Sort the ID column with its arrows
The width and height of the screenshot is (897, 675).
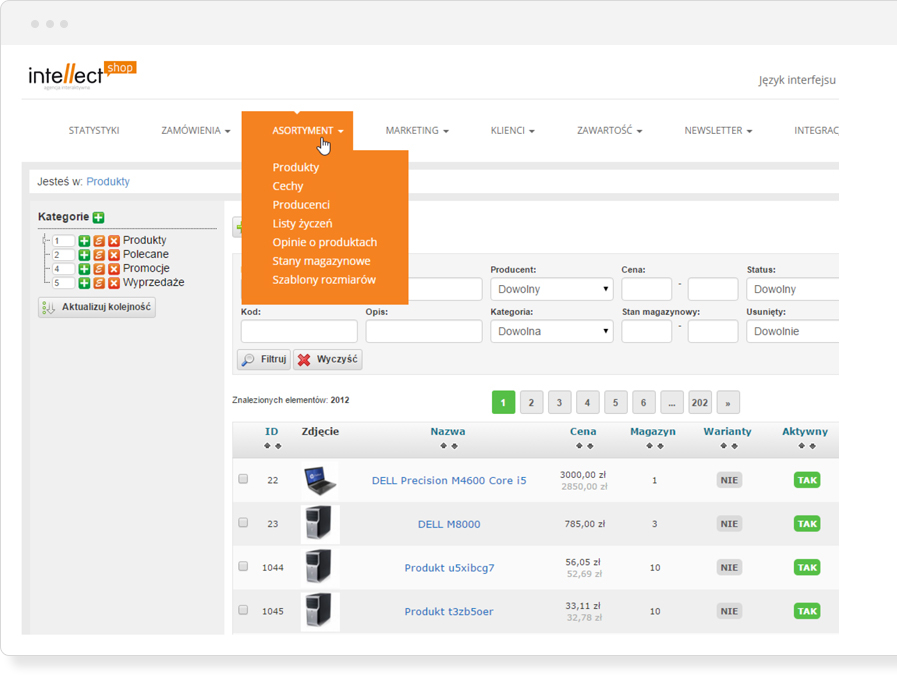(272, 446)
